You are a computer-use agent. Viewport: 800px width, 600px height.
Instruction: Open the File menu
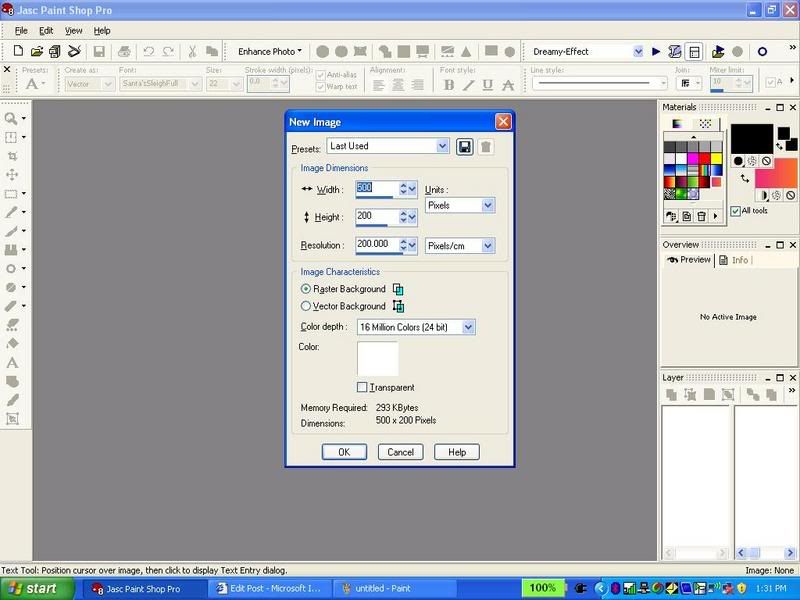[x=21, y=31]
